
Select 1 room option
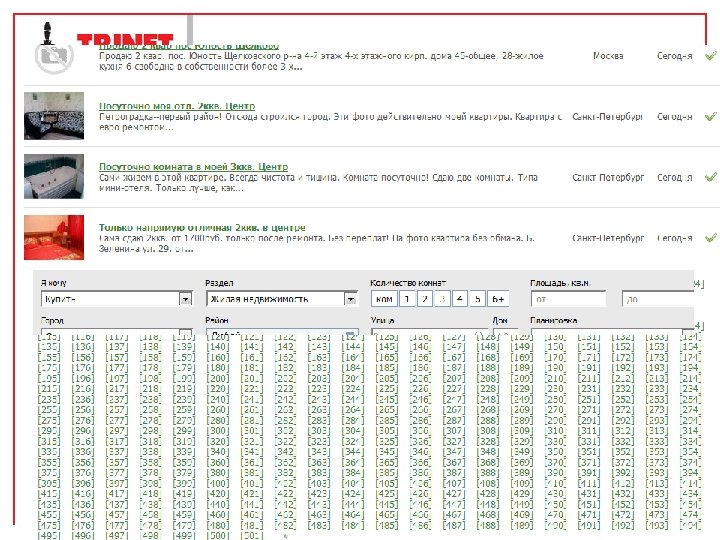coord(407,299)
